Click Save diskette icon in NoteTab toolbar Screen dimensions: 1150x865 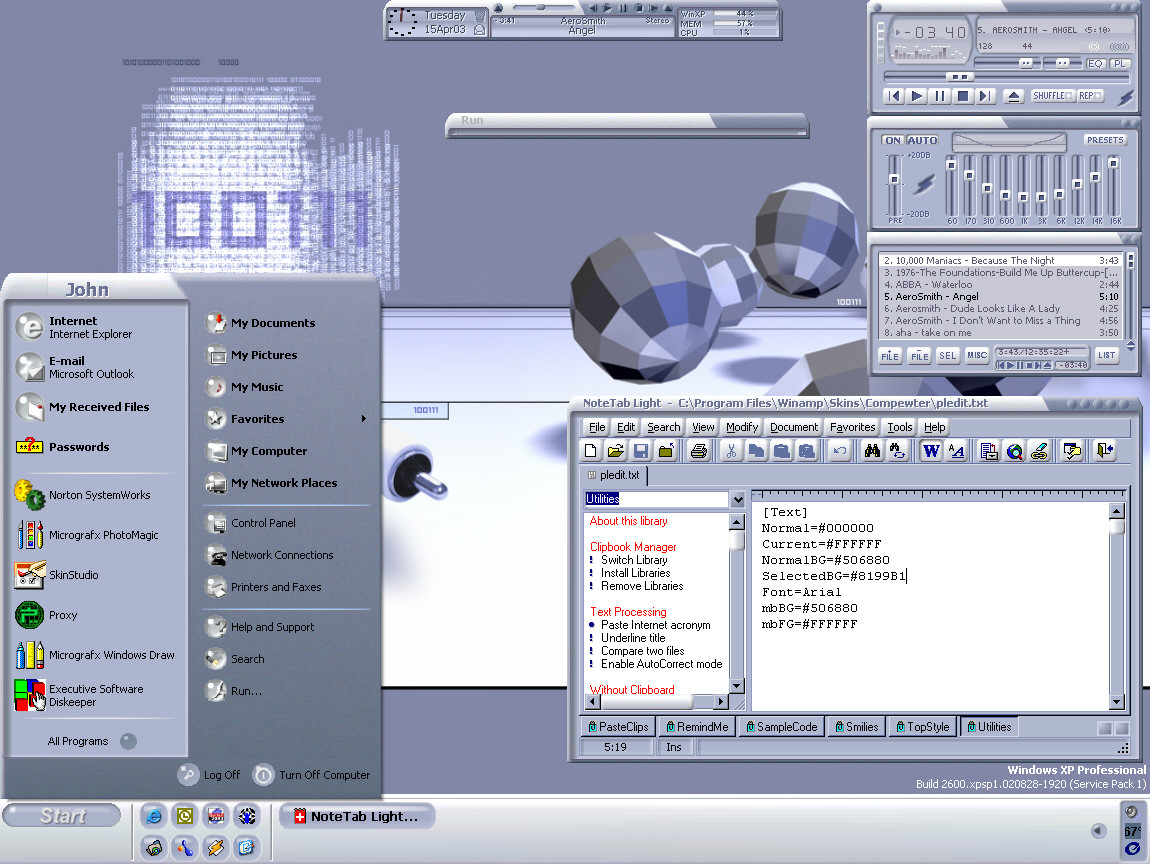coord(641,451)
